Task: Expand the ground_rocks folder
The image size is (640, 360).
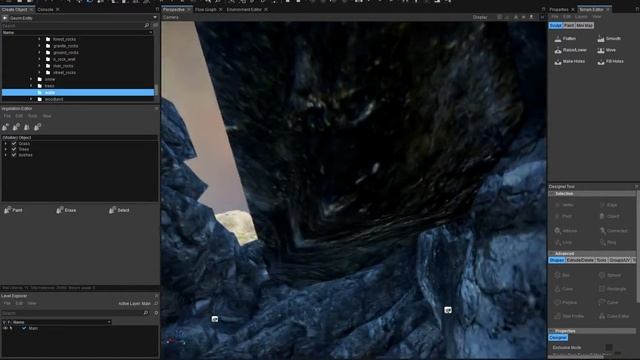Action: (39, 52)
